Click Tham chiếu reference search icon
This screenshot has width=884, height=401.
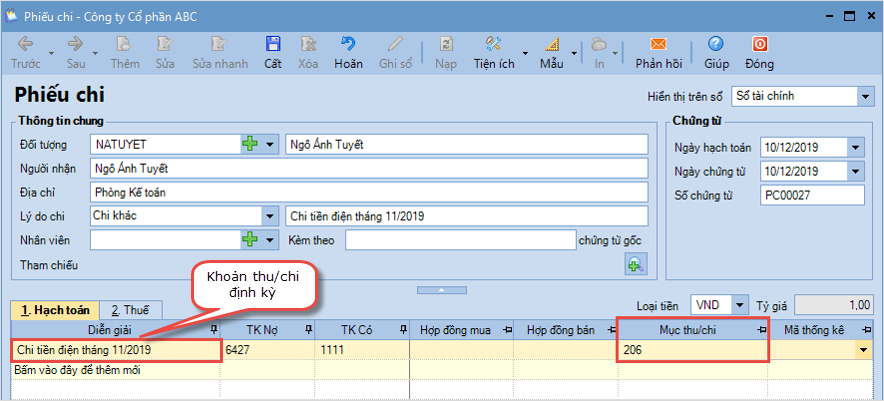click(635, 264)
